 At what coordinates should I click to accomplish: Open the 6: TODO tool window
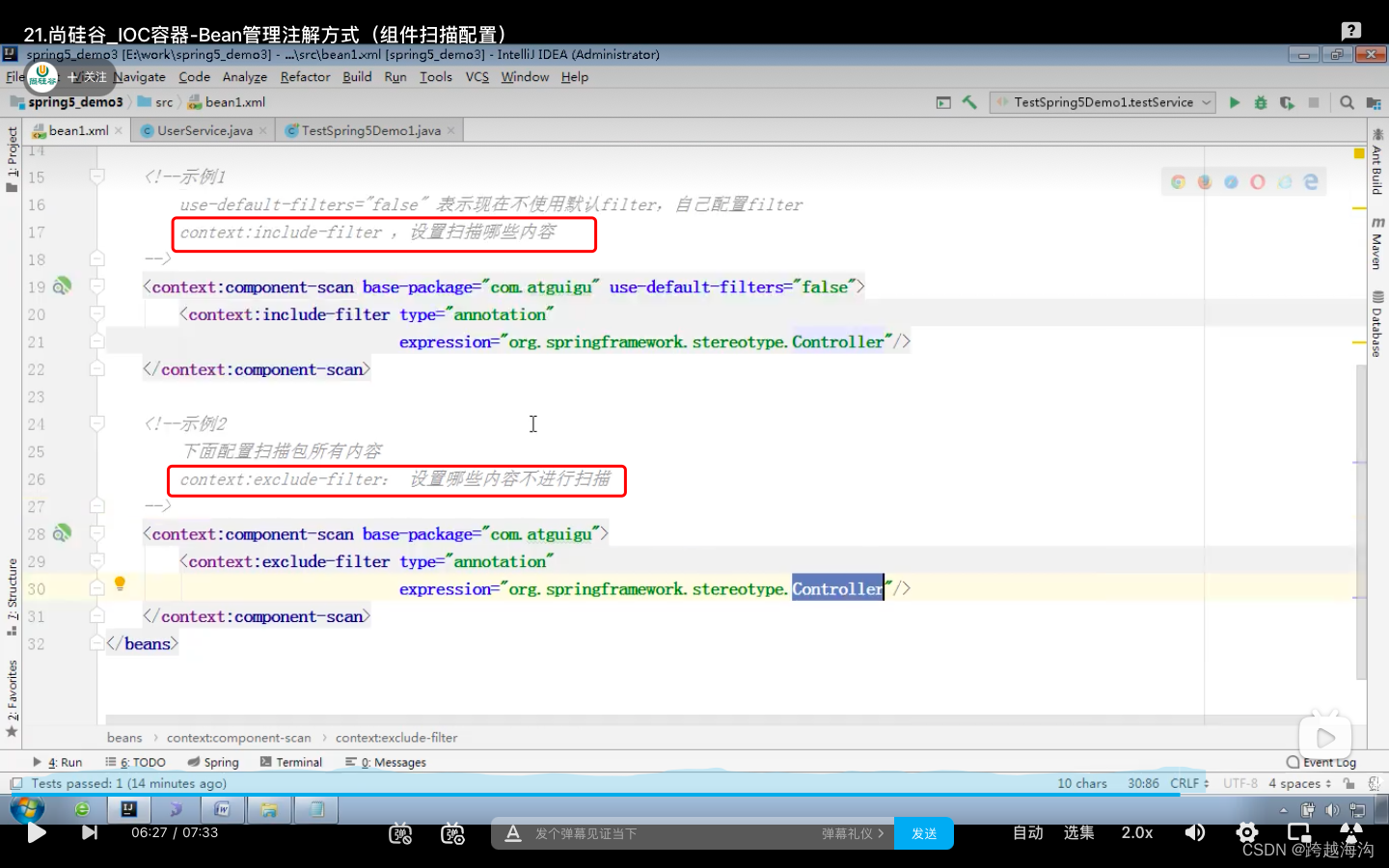coord(135,762)
